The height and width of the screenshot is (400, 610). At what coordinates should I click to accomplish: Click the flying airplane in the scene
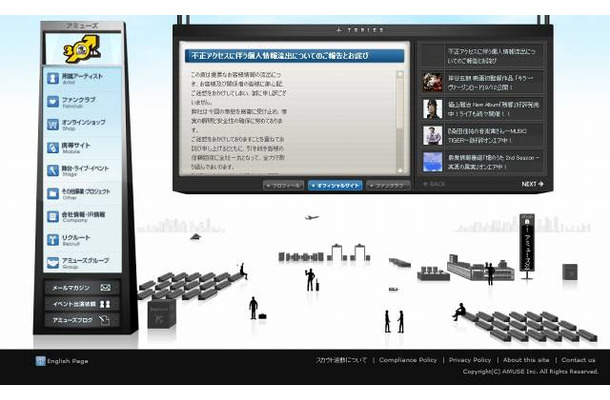tap(312, 218)
